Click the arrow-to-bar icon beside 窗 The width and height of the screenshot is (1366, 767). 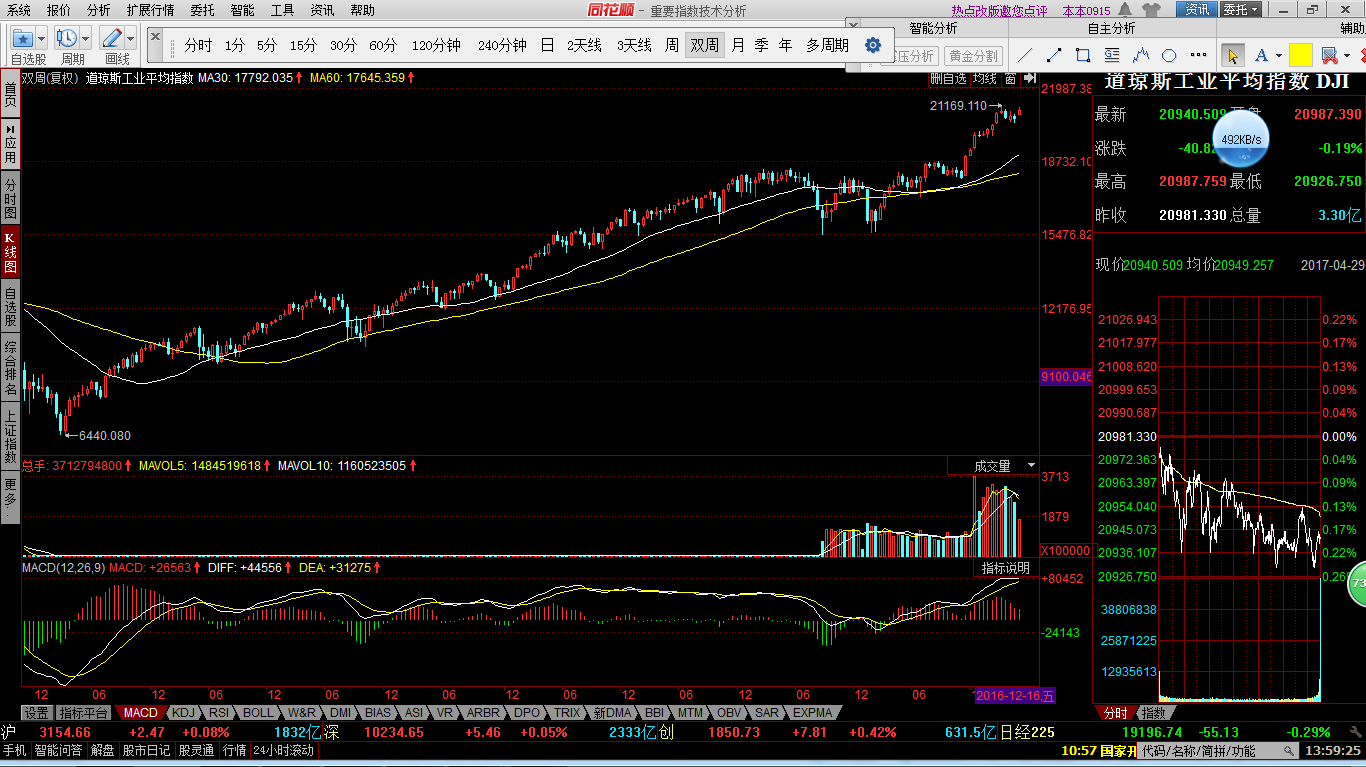pyautogui.click(x=1029, y=78)
